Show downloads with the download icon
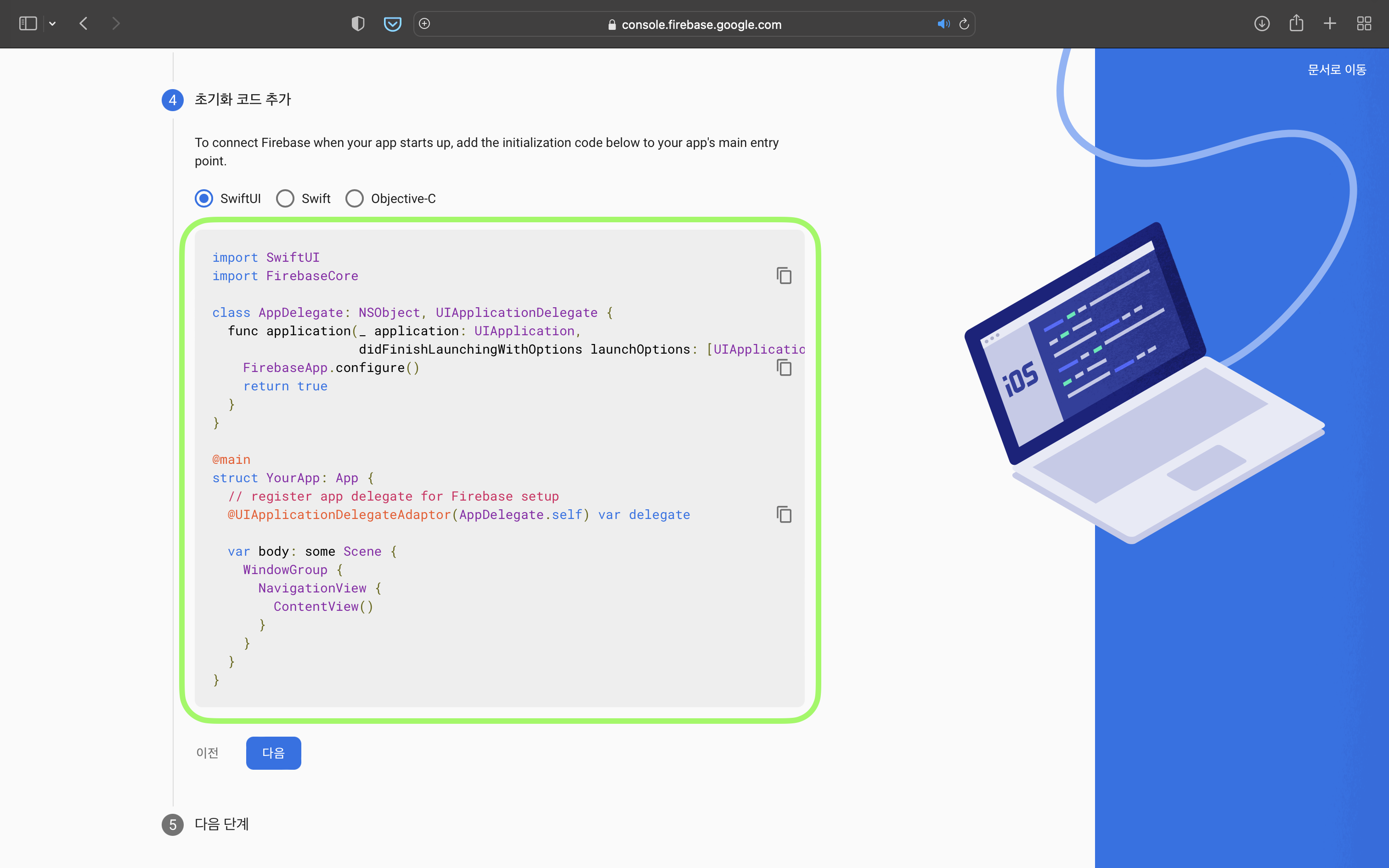The width and height of the screenshot is (1389, 868). [1262, 23]
